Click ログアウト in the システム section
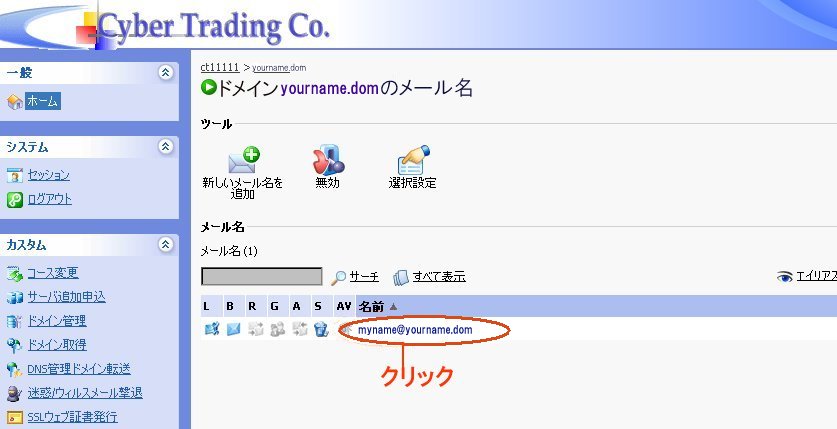This screenshot has height=429, width=837. tap(49, 199)
